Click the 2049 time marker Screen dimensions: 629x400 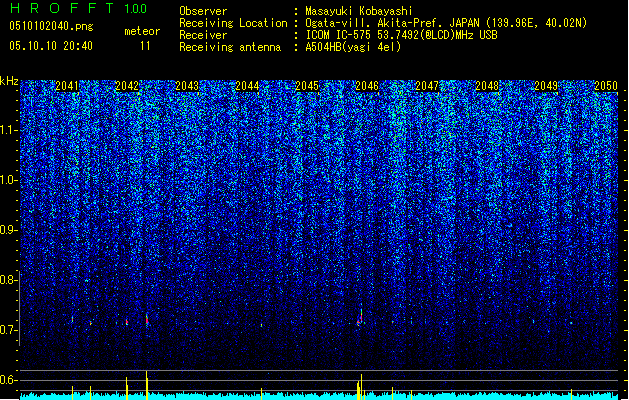point(546,86)
